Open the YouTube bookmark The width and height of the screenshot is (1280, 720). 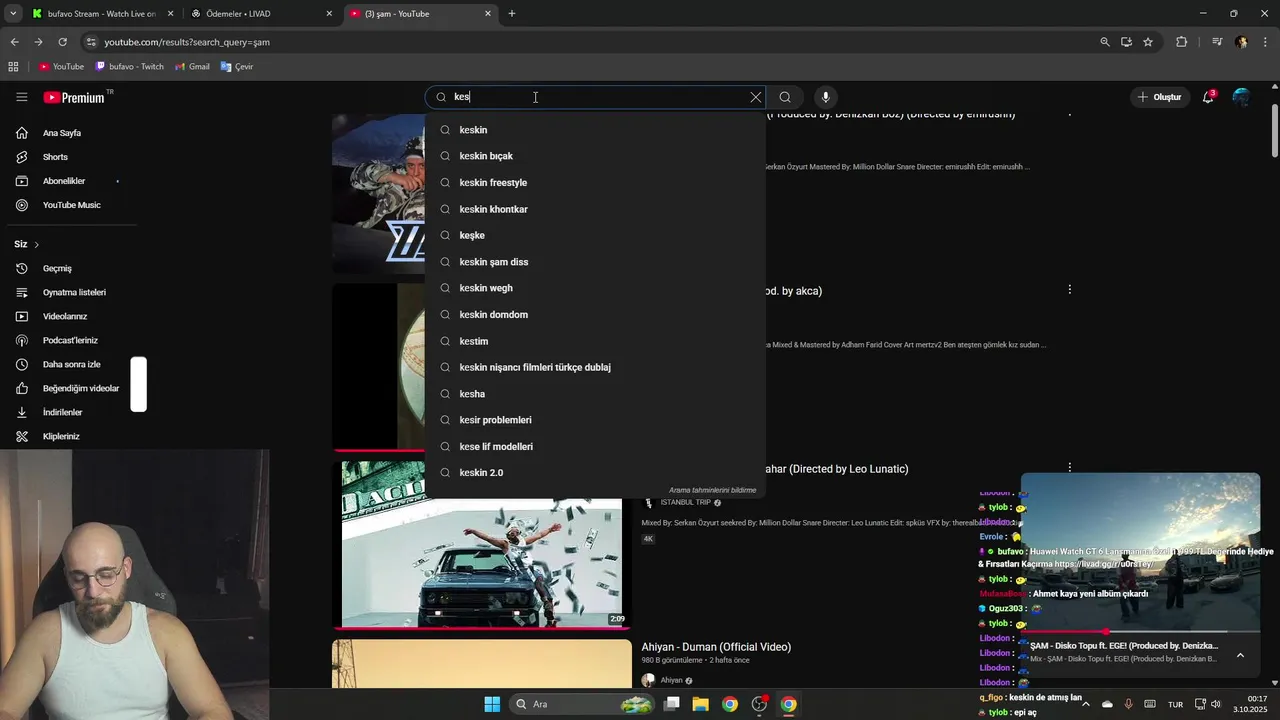tap(62, 67)
